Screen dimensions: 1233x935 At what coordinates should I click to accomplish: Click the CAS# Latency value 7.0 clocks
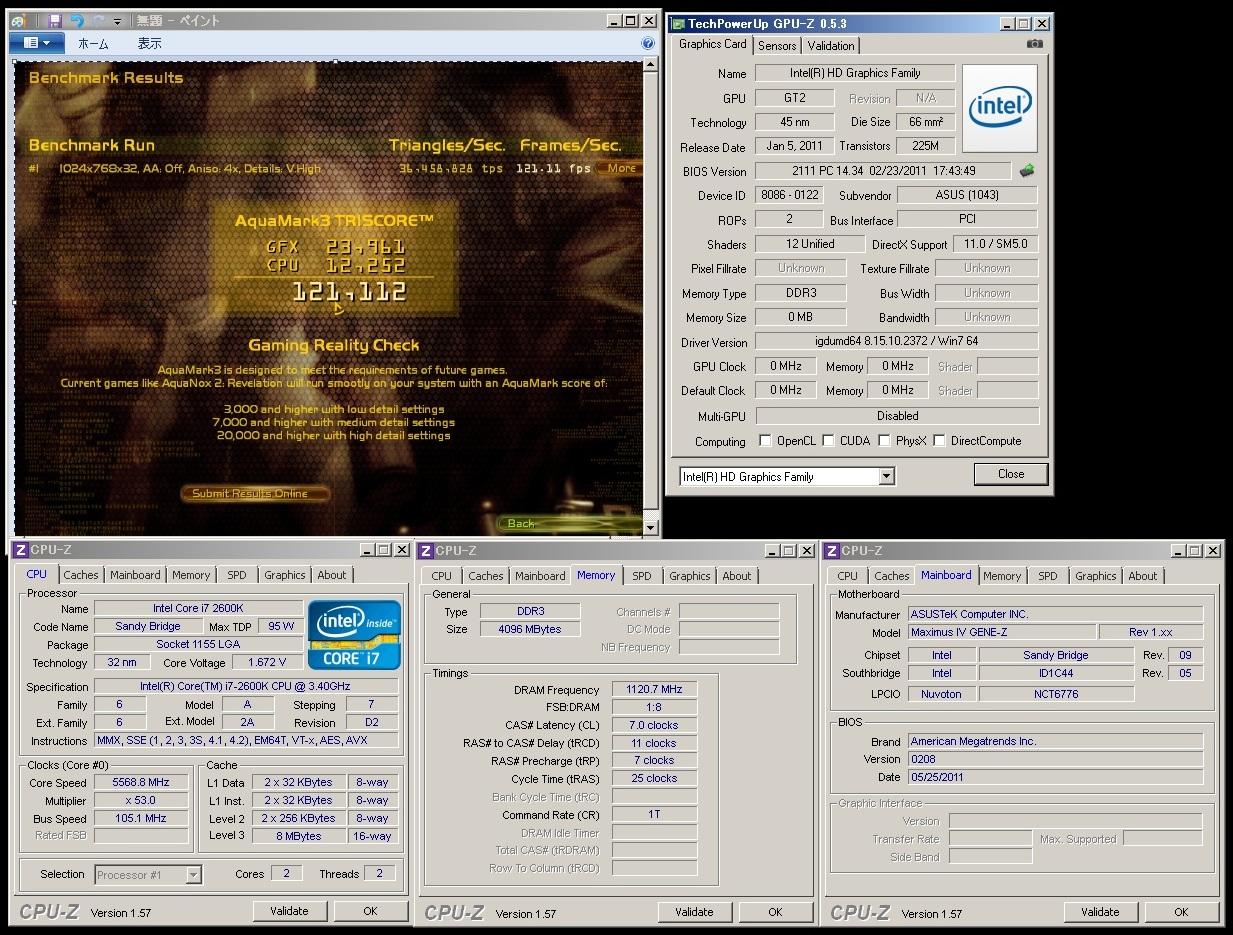point(654,726)
